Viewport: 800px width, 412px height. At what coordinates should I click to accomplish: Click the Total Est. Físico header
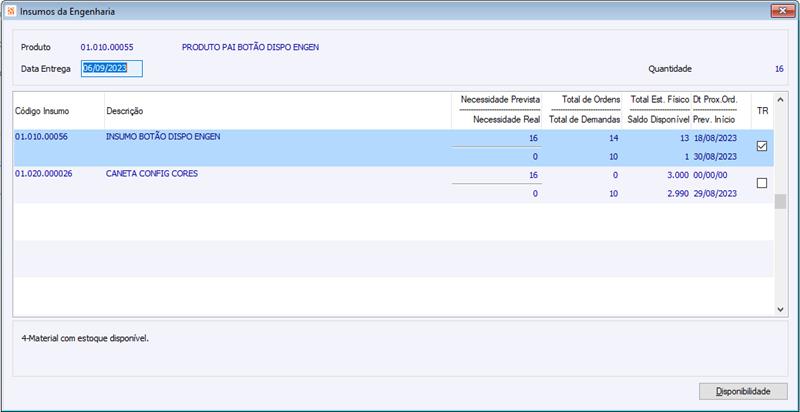[660, 99]
